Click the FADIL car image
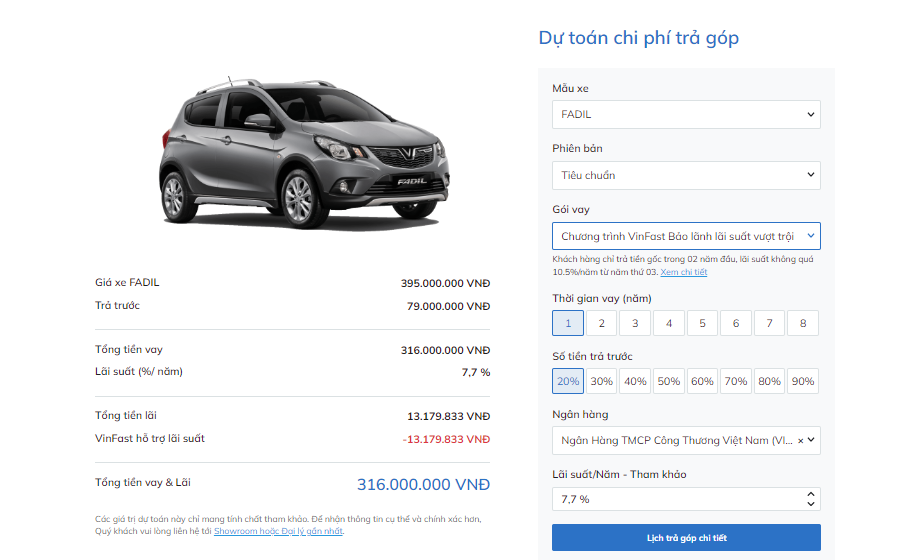 coord(304,153)
